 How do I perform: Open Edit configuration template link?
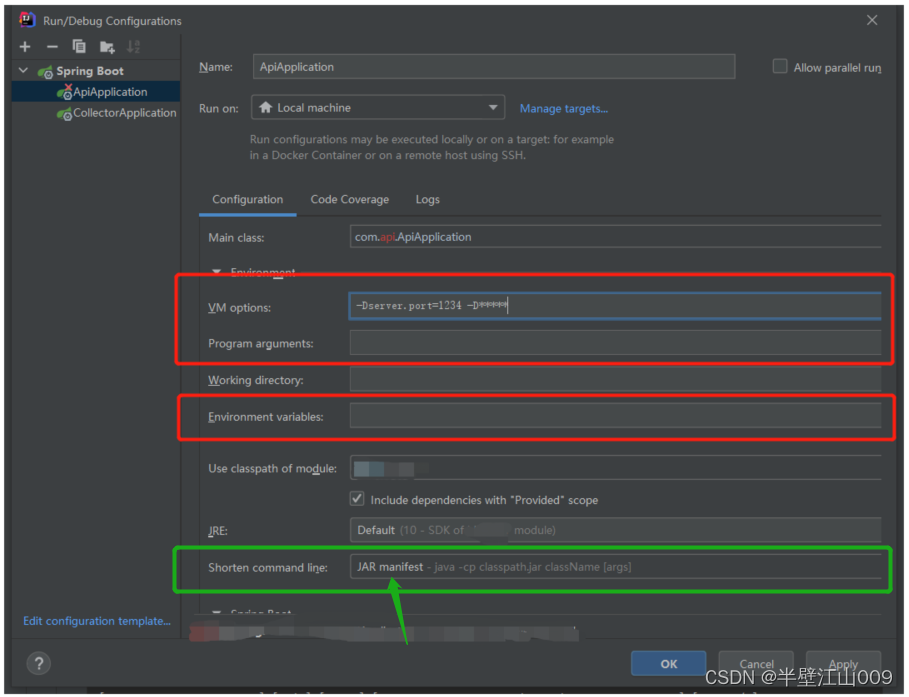97,620
